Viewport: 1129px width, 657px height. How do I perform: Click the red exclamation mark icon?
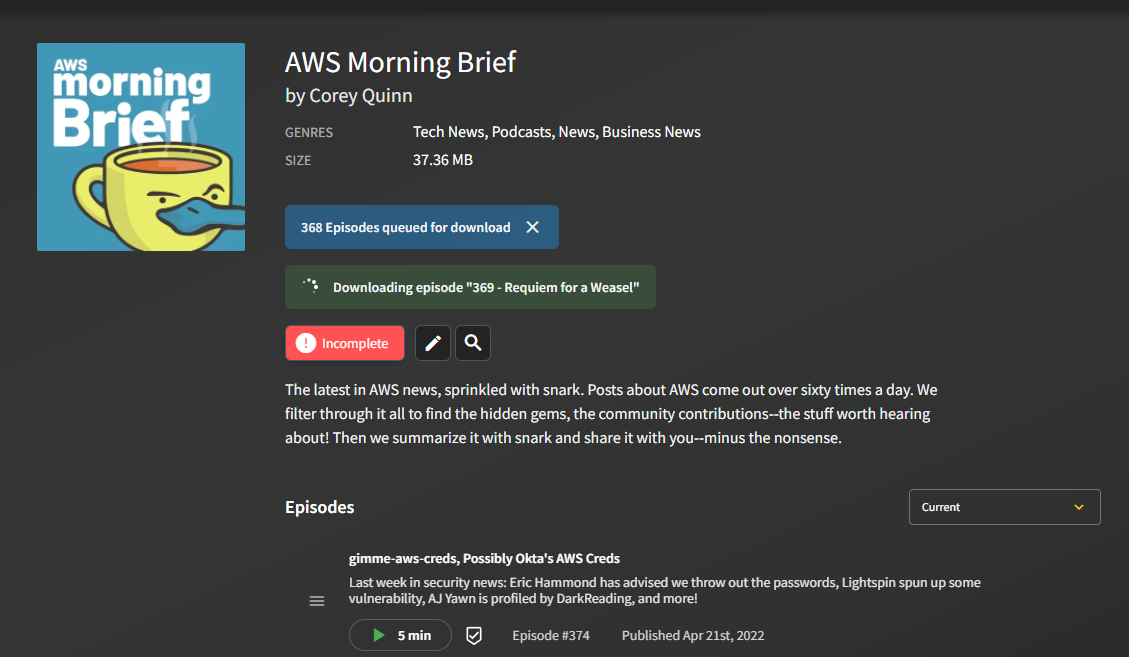[306, 343]
